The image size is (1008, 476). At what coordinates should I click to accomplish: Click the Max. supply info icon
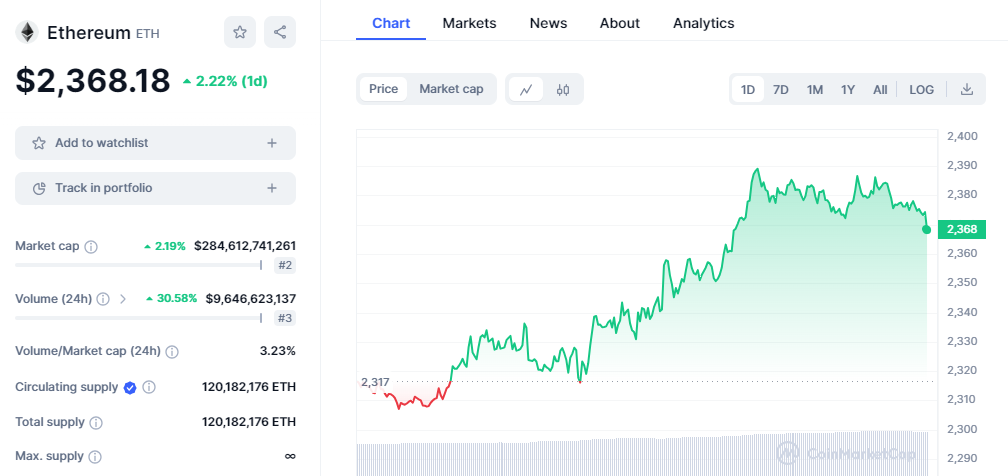click(x=94, y=457)
